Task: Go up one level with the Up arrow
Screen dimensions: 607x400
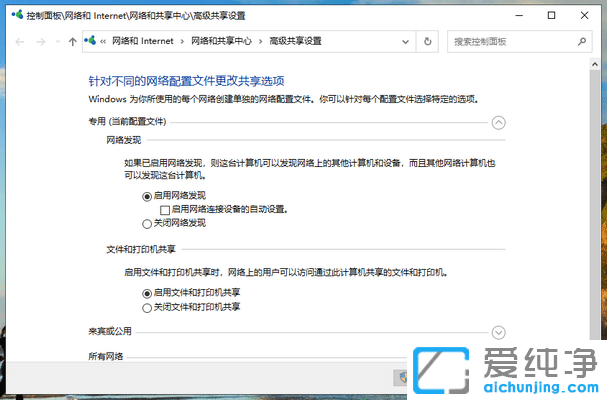Action: coord(72,42)
